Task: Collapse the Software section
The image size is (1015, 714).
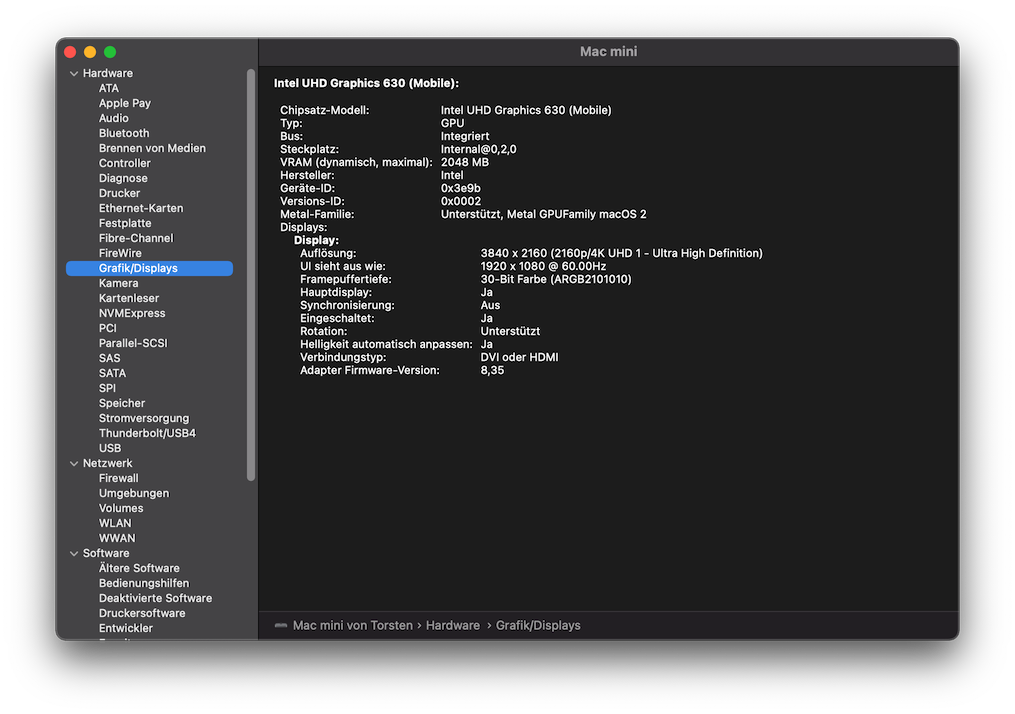Action: pos(74,554)
